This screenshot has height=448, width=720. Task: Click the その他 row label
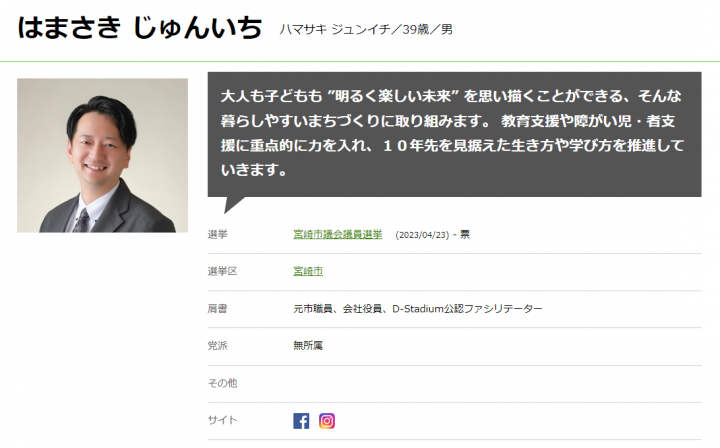(x=222, y=383)
